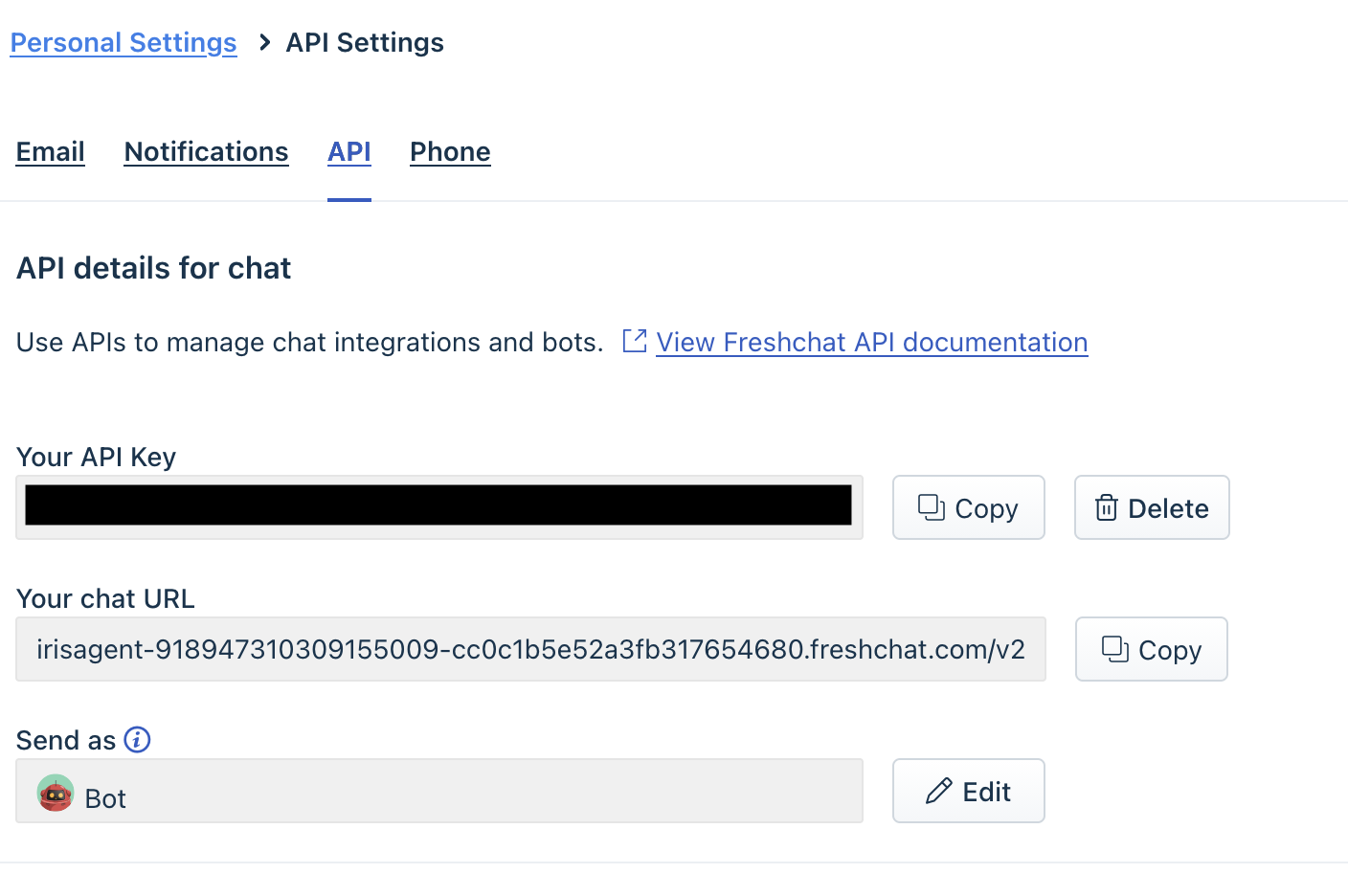Switch to the Email tab
The width and height of the screenshot is (1348, 896).
[50, 151]
